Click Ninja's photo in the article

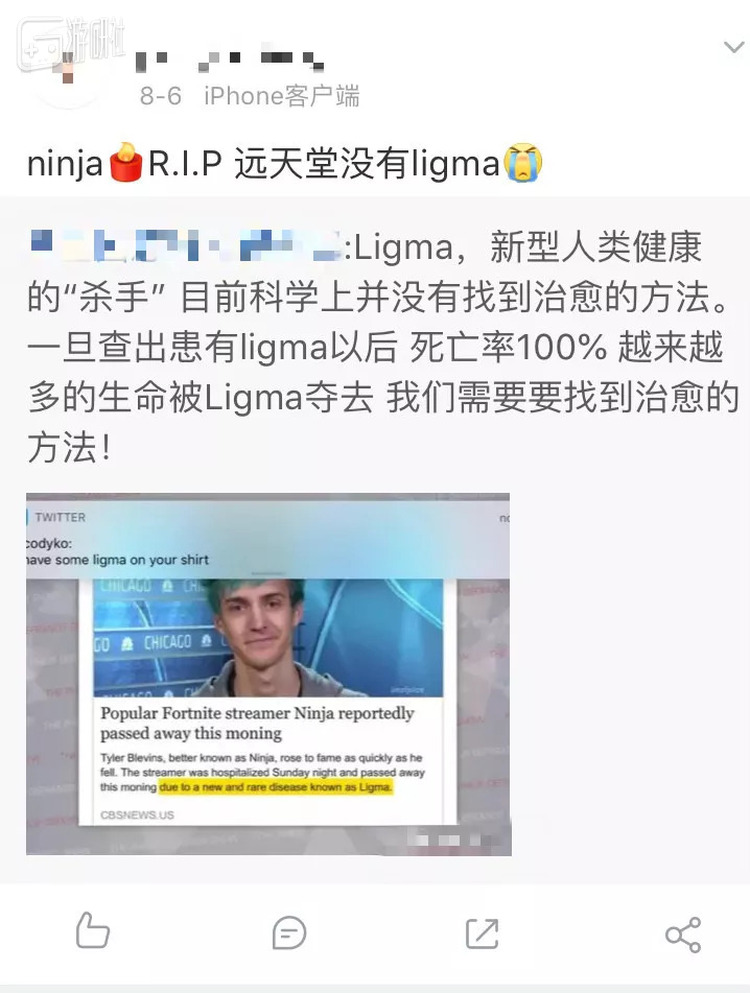pyautogui.click(x=269, y=638)
